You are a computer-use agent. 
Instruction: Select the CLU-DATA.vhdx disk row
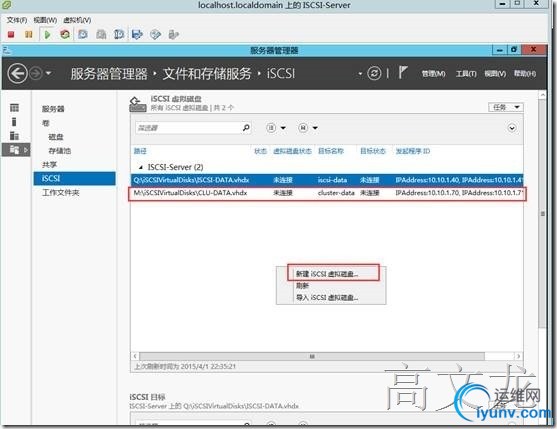tap(327, 193)
